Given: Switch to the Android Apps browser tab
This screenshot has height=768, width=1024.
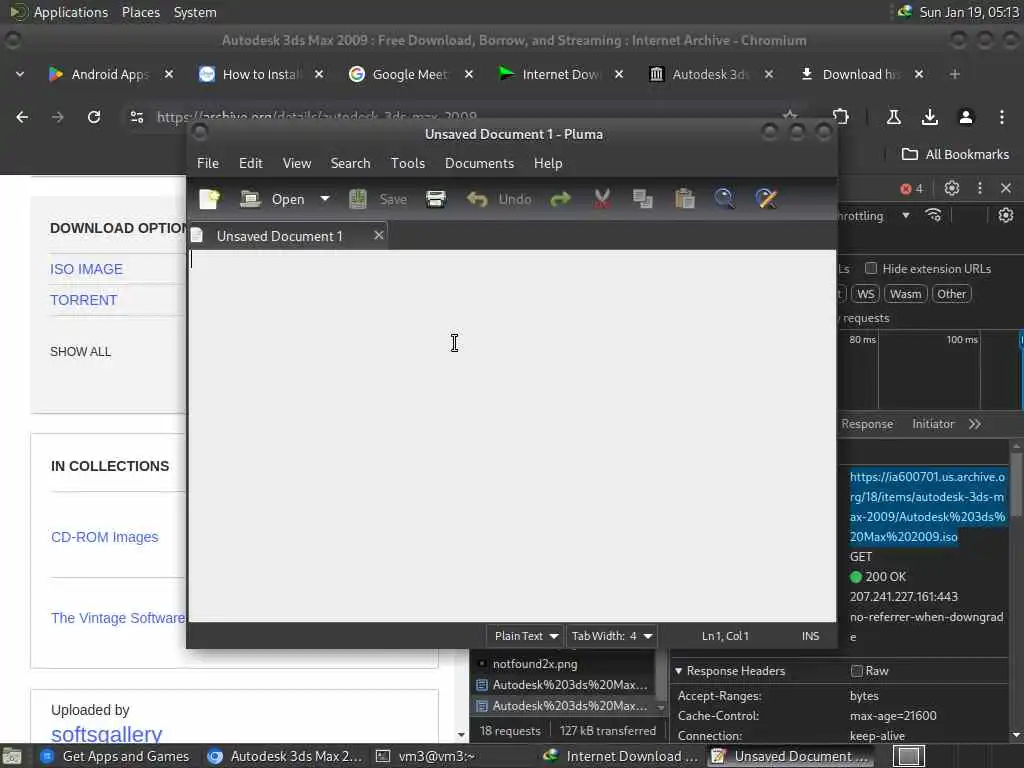Looking at the screenshot, I should pyautogui.click(x=112, y=74).
